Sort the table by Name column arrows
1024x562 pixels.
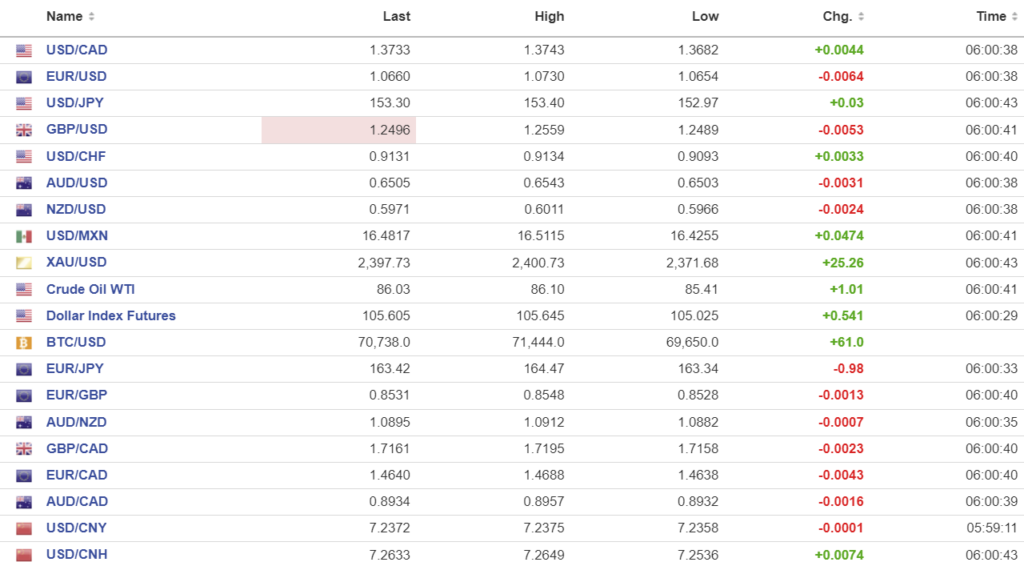click(x=92, y=17)
